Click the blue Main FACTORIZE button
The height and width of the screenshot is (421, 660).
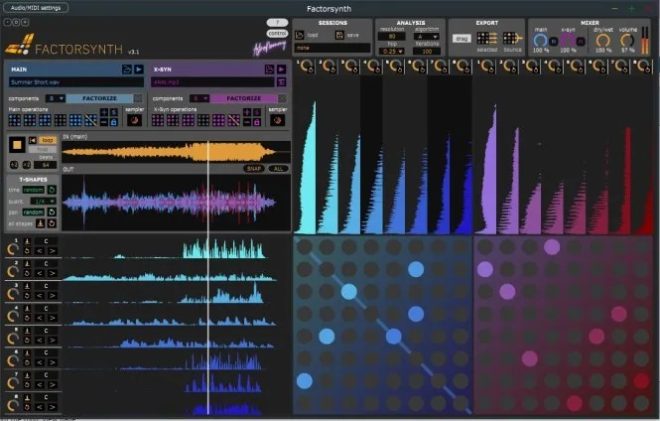(x=99, y=98)
